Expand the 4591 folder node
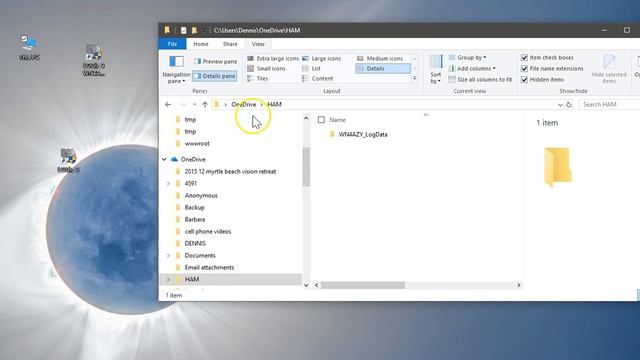 168,184
